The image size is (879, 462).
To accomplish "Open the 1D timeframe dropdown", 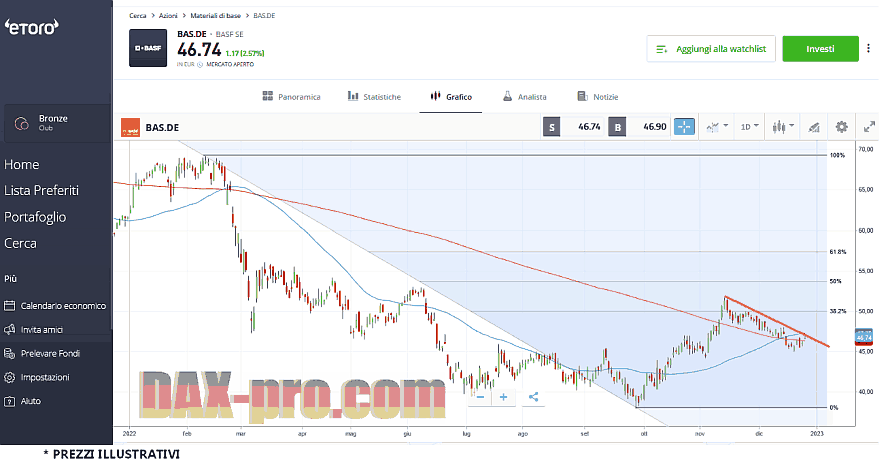I will pyautogui.click(x=750, y=127).
